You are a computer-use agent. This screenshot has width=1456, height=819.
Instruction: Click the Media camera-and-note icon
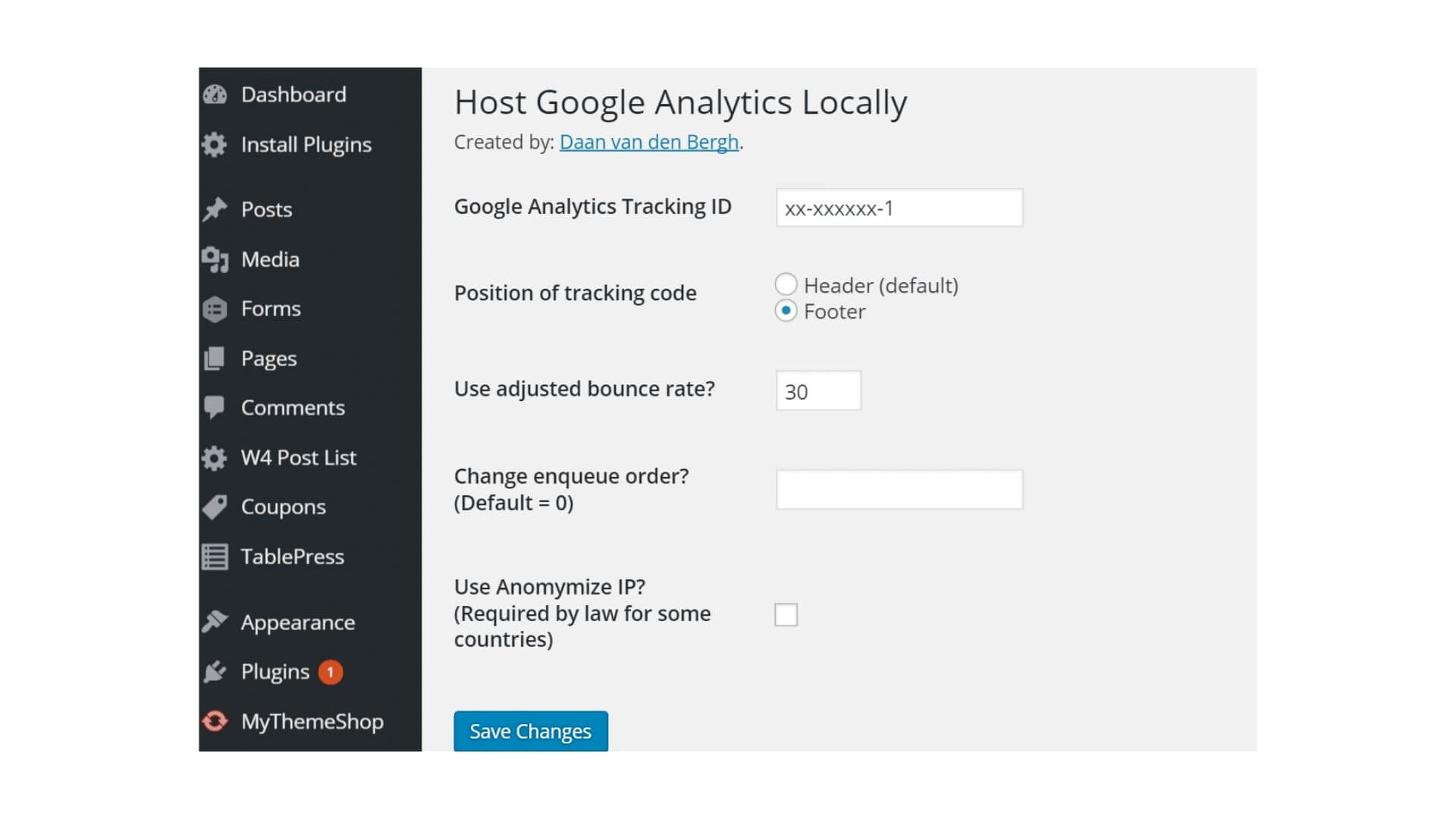(215, 259)
